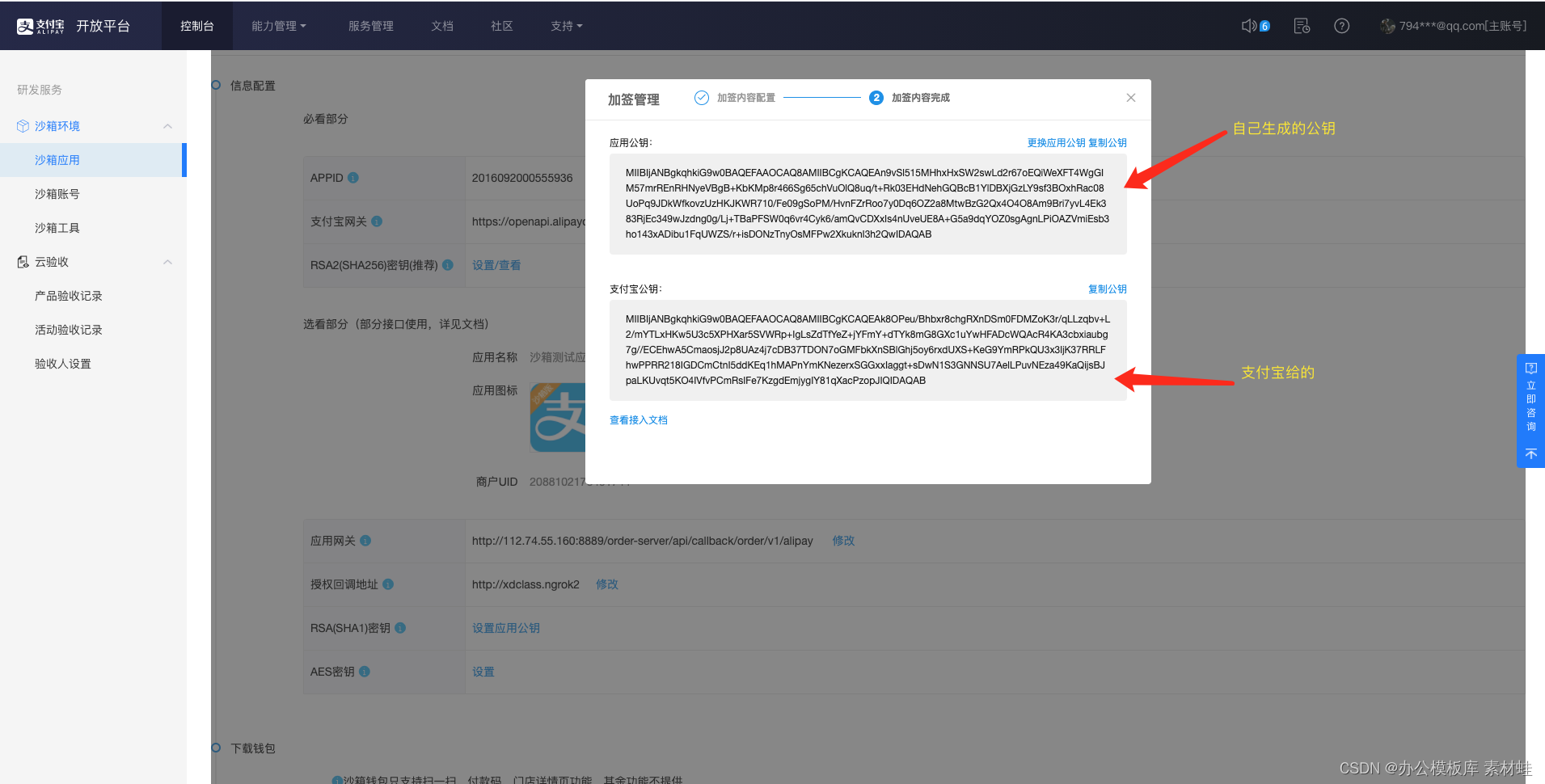Click the info icon next to RSA2(SHA256)密钥
This screenshot has width=1545, height=784.
tap(448, 265)
